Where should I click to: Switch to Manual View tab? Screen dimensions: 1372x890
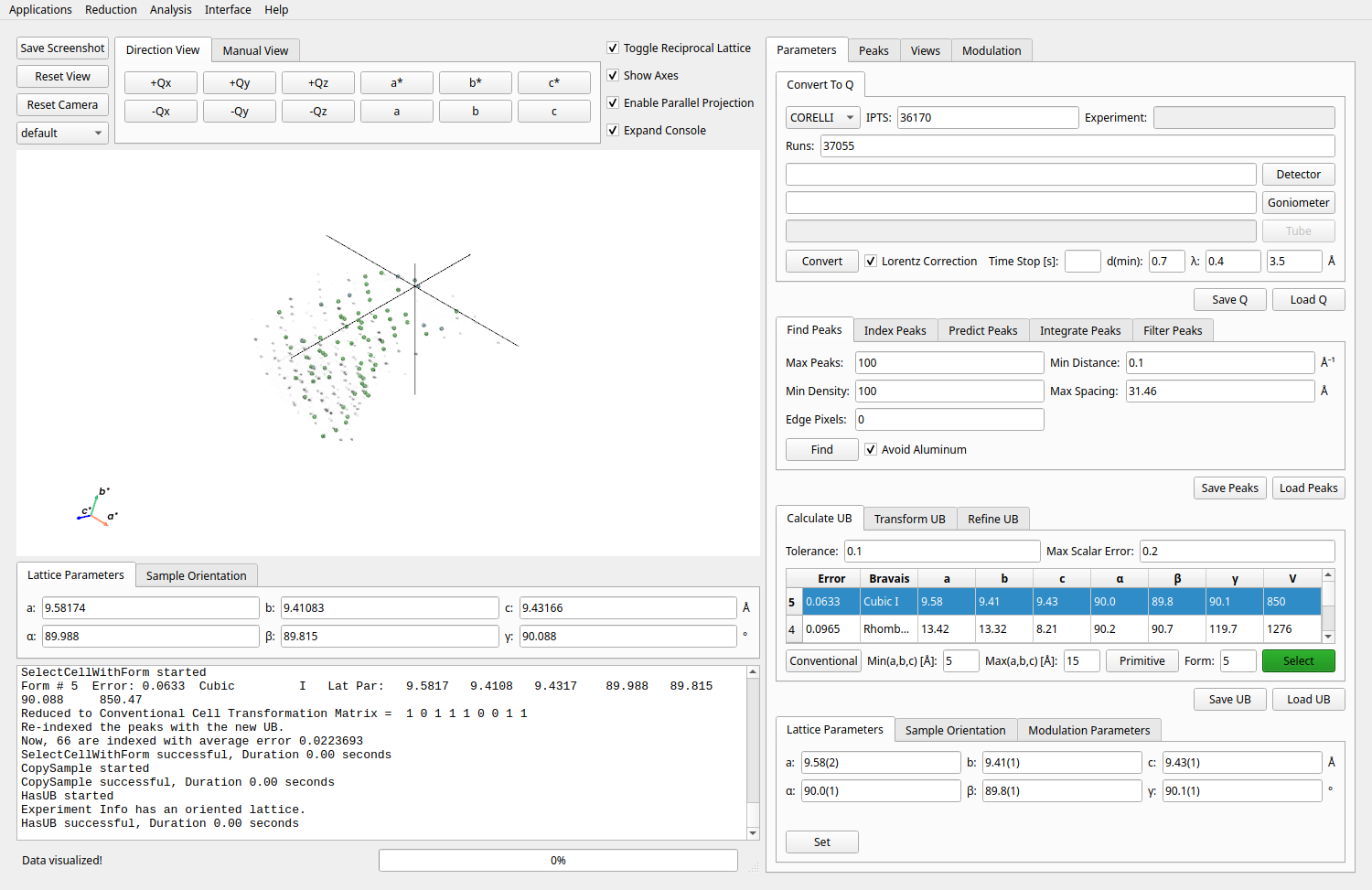pyautogui.click(x=255, y=50)
